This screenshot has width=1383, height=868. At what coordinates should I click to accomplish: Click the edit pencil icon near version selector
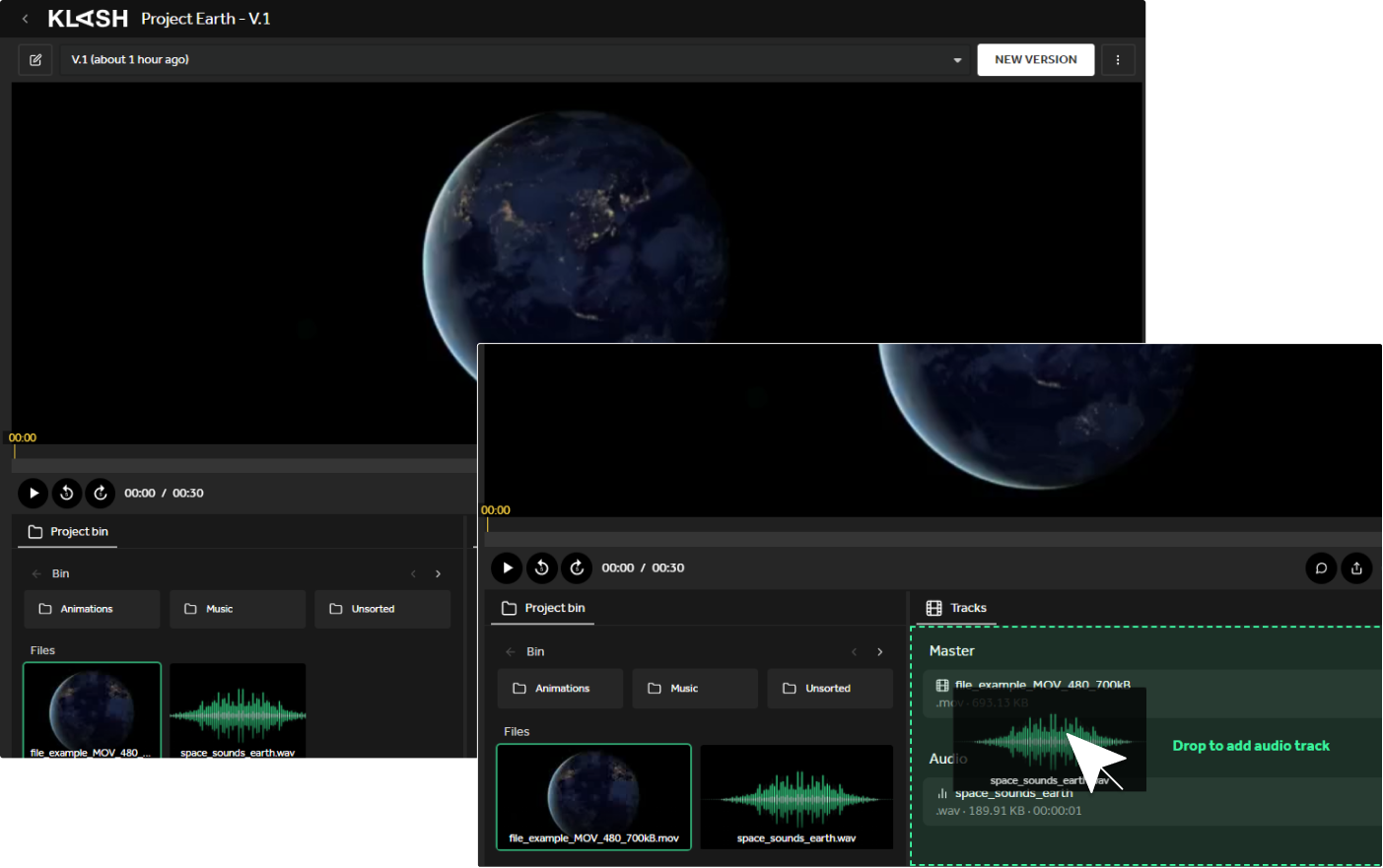35,60
